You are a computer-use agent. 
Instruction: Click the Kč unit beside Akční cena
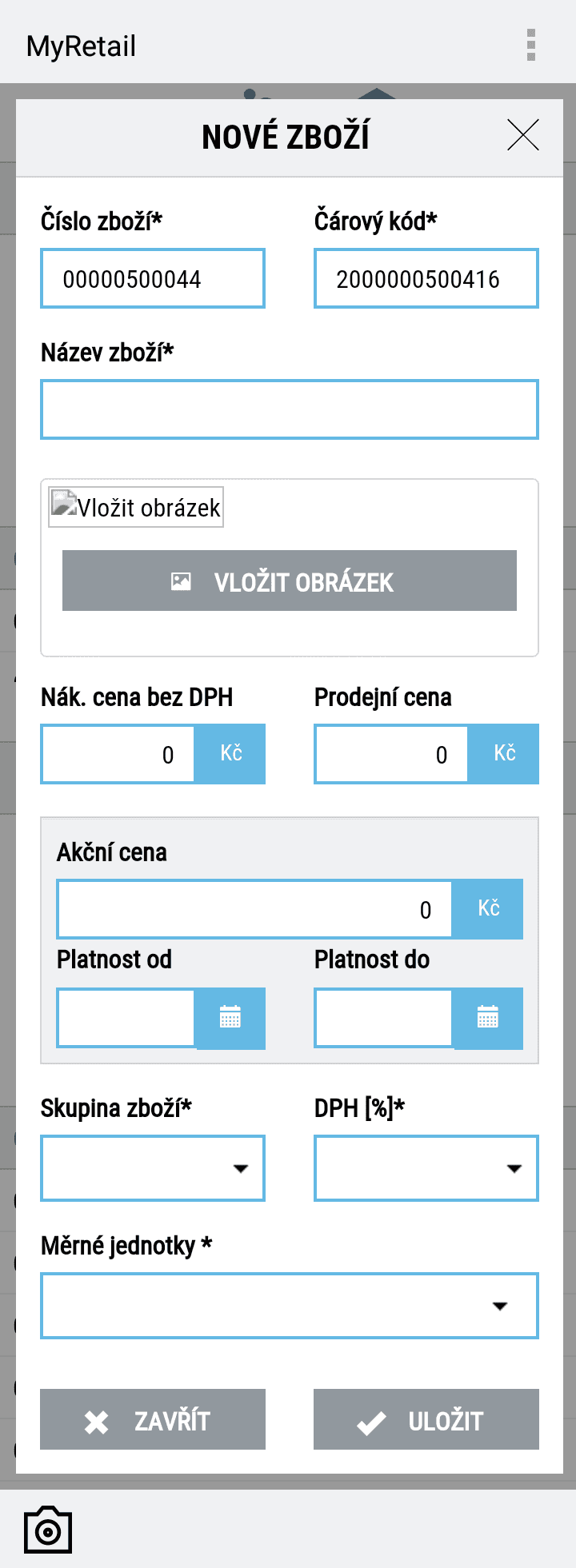point(488,909)
